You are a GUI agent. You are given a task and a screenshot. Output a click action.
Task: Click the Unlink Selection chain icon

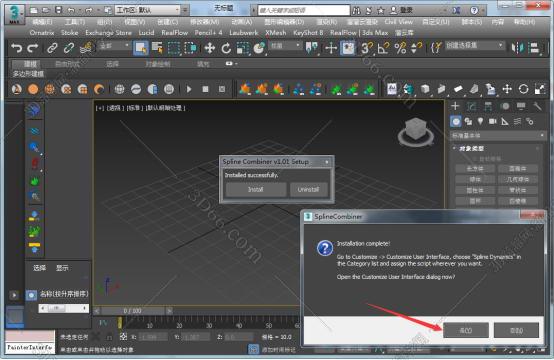[x=69, y=48]
